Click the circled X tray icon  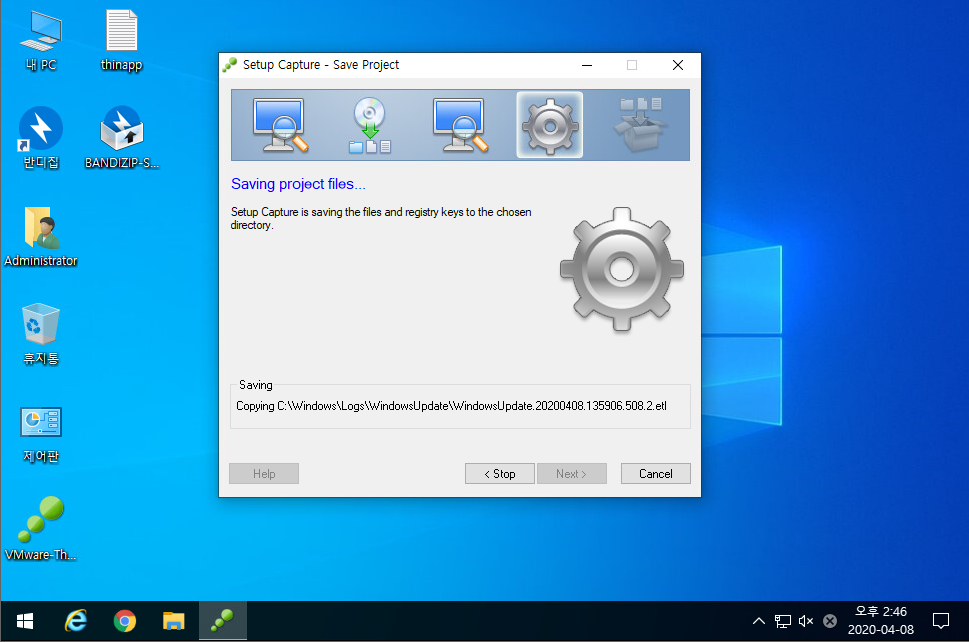(x=830, y=621)
